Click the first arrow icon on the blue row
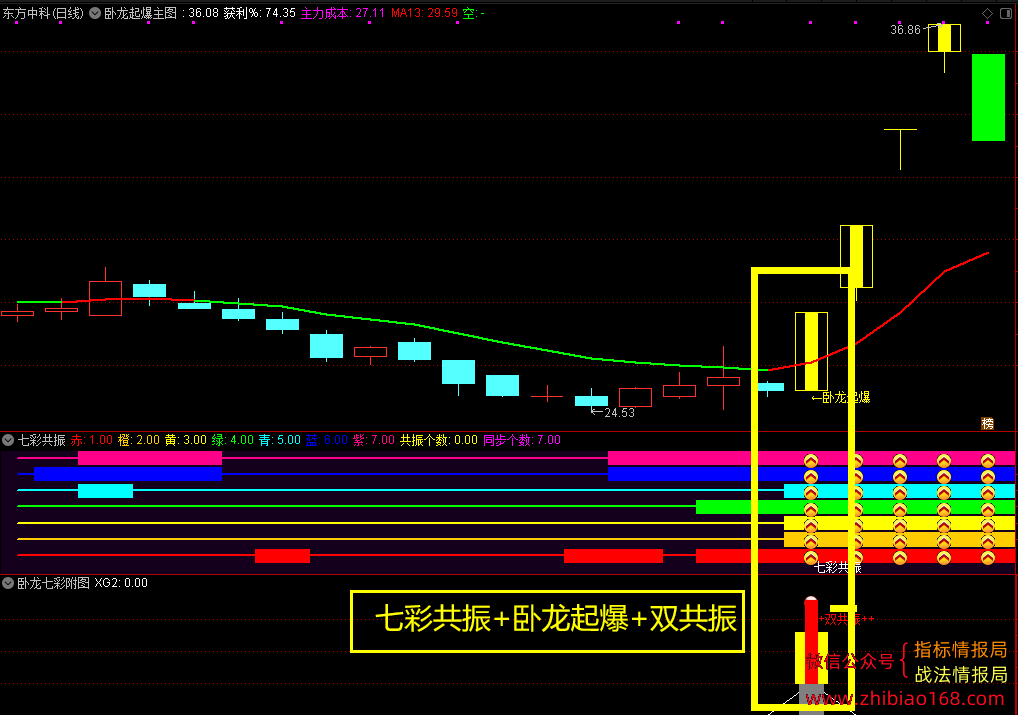Image resolution: width=1018 pixels, height=715 pixels. [x=811, y=476]
